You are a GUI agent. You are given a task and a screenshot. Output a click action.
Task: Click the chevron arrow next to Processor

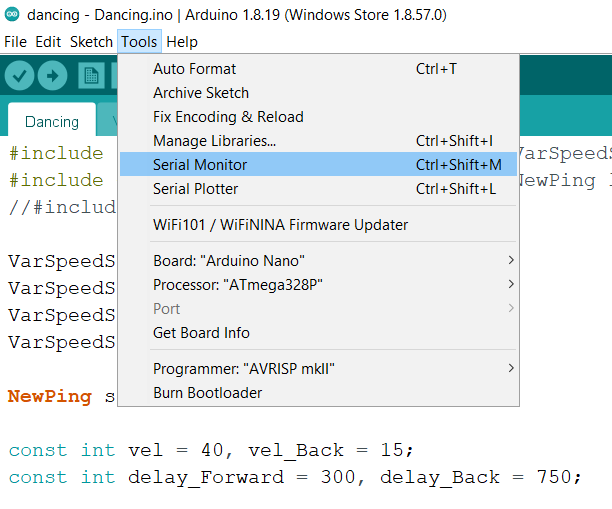pyautogui.click(x=511, y=284)
